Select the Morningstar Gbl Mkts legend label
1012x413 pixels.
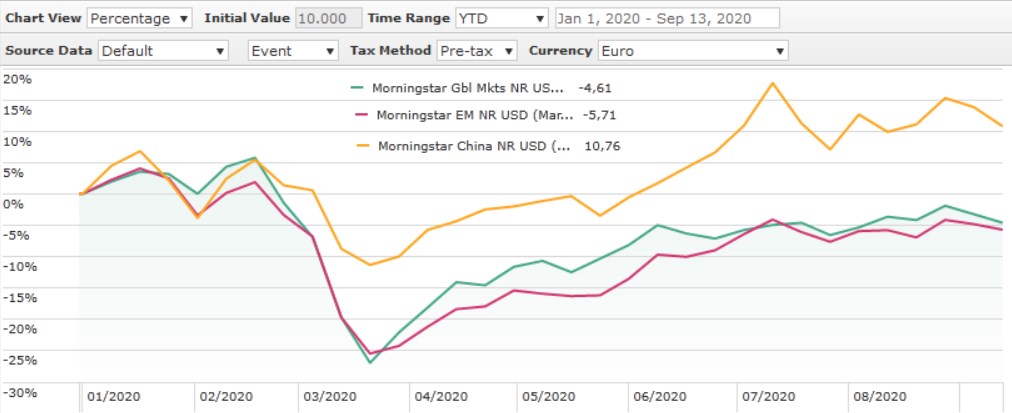(x=468, y=87)
